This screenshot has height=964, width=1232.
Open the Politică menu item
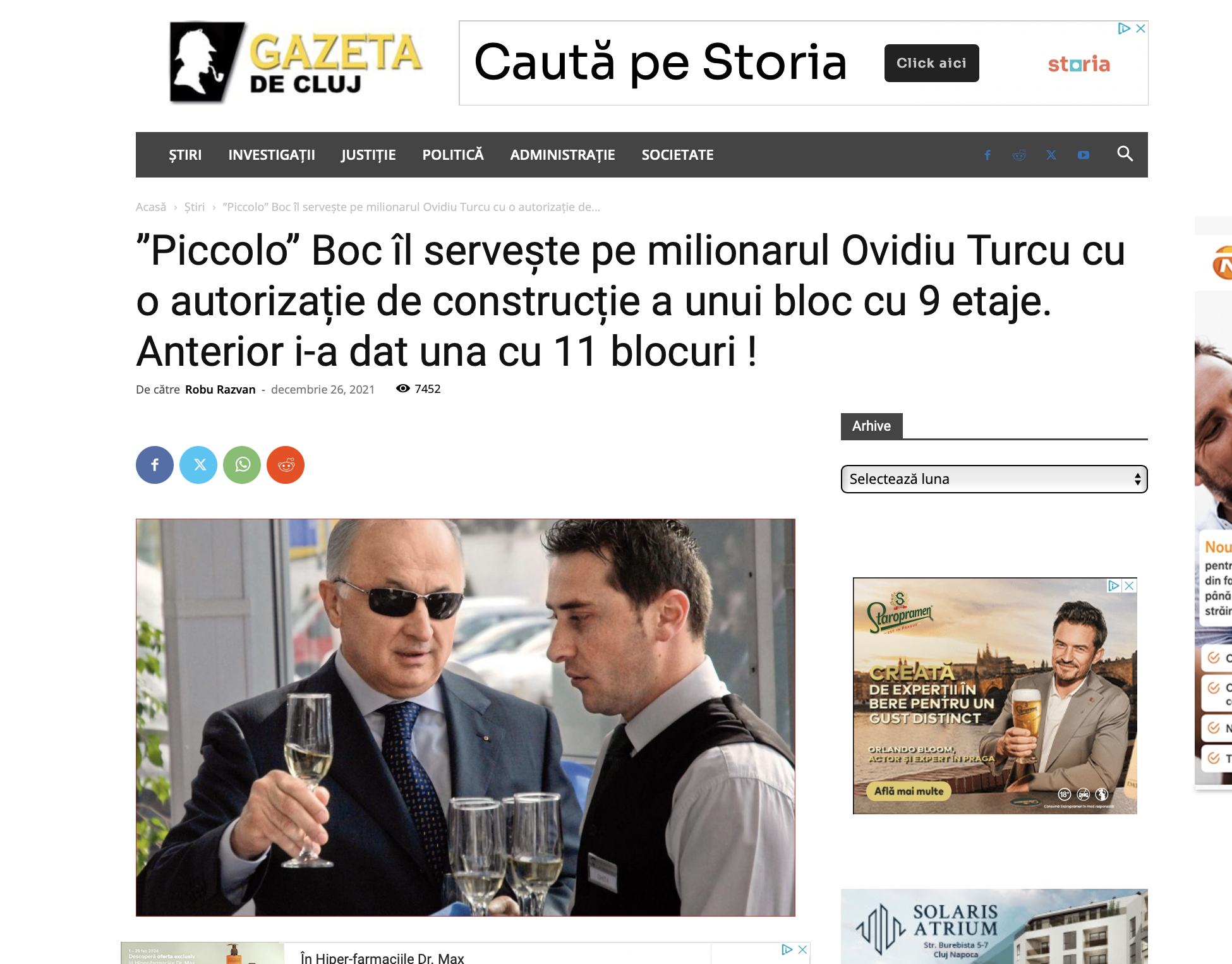(x=453, y=155)
